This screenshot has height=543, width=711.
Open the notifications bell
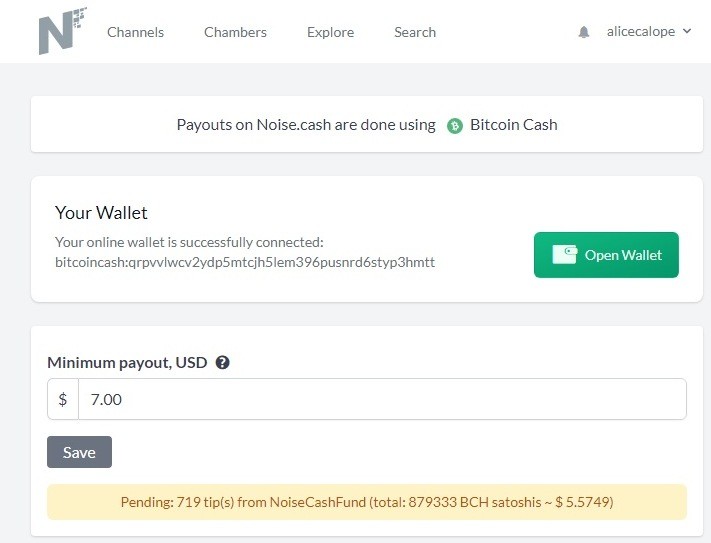[584, 32]
